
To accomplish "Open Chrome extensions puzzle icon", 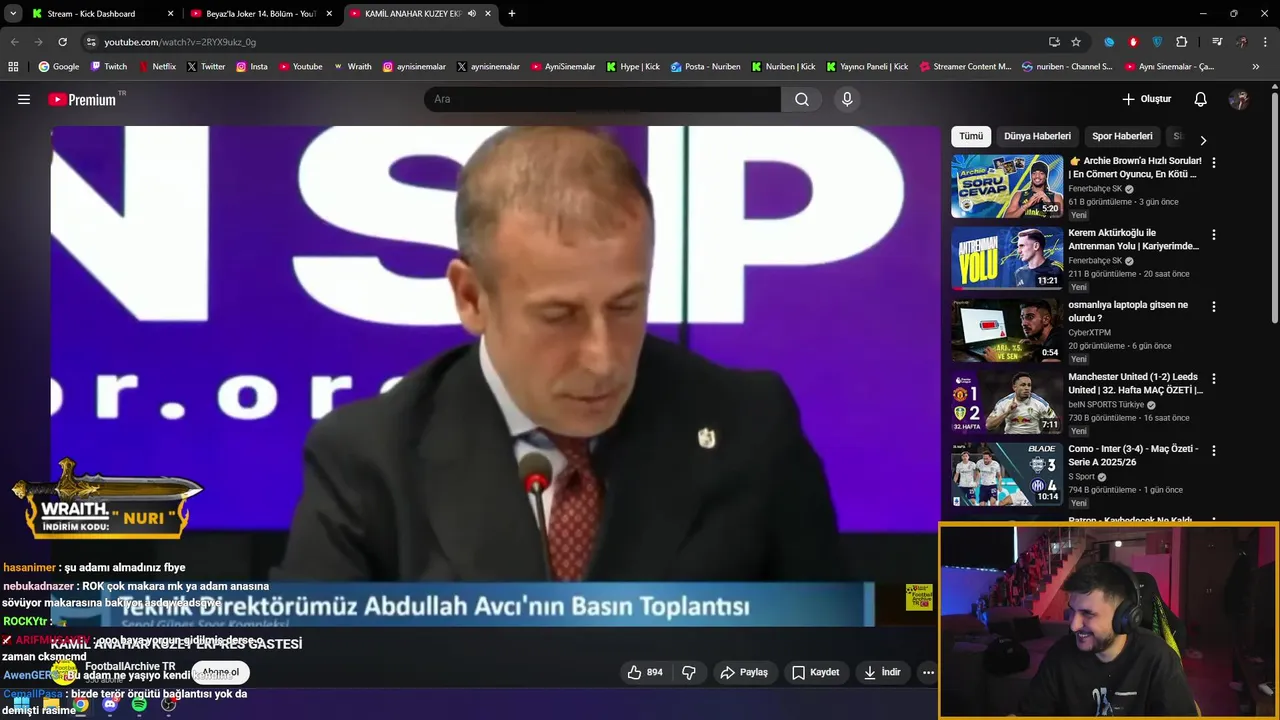I will (1182, 42).
